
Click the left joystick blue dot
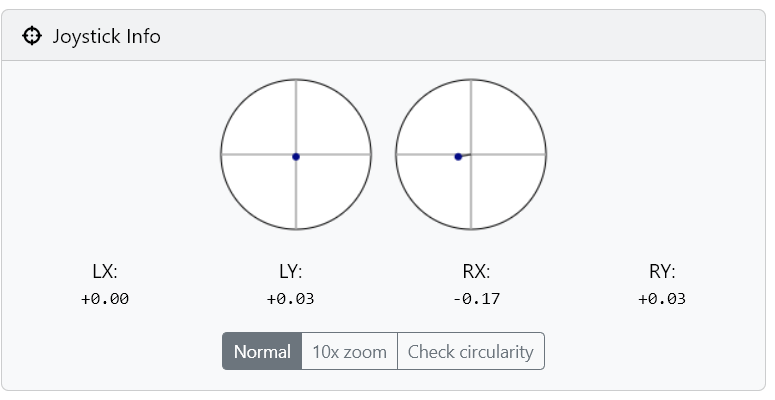point(296,157)
